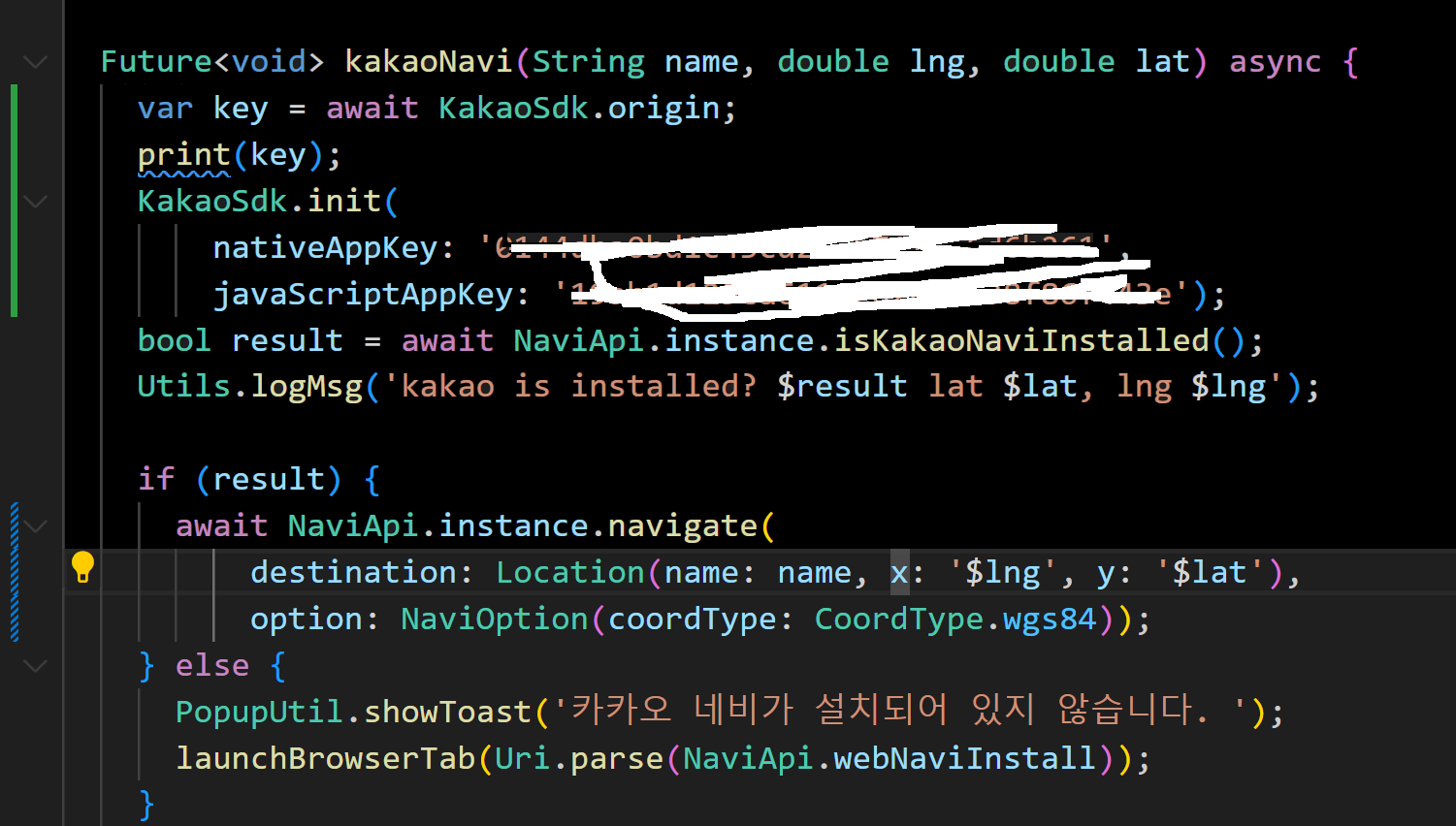Click NaviApi.webNaviInstall reference
This screenshot has width=1456, height=826.
890,758
